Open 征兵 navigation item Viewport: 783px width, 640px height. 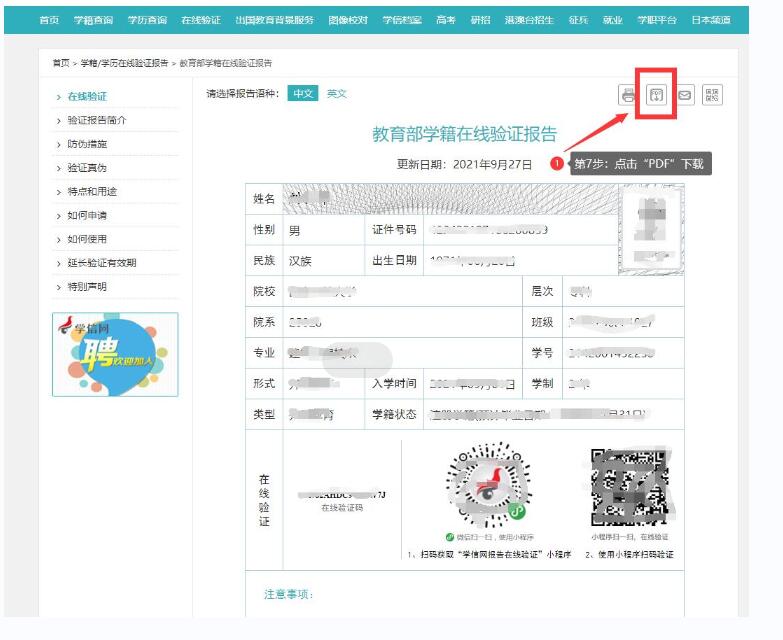(578, 20)
